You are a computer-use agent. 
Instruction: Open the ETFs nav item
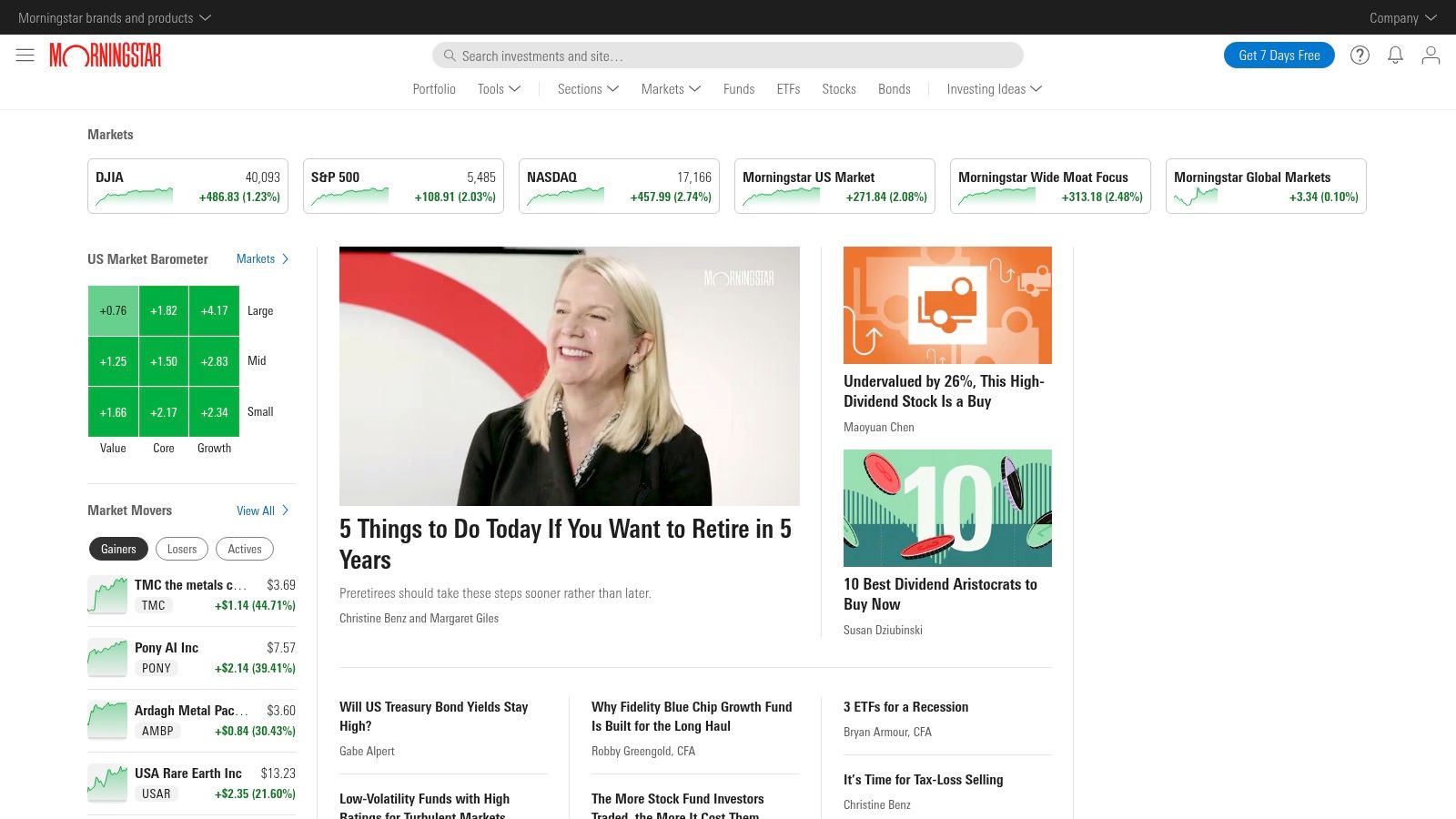(788, 89)
